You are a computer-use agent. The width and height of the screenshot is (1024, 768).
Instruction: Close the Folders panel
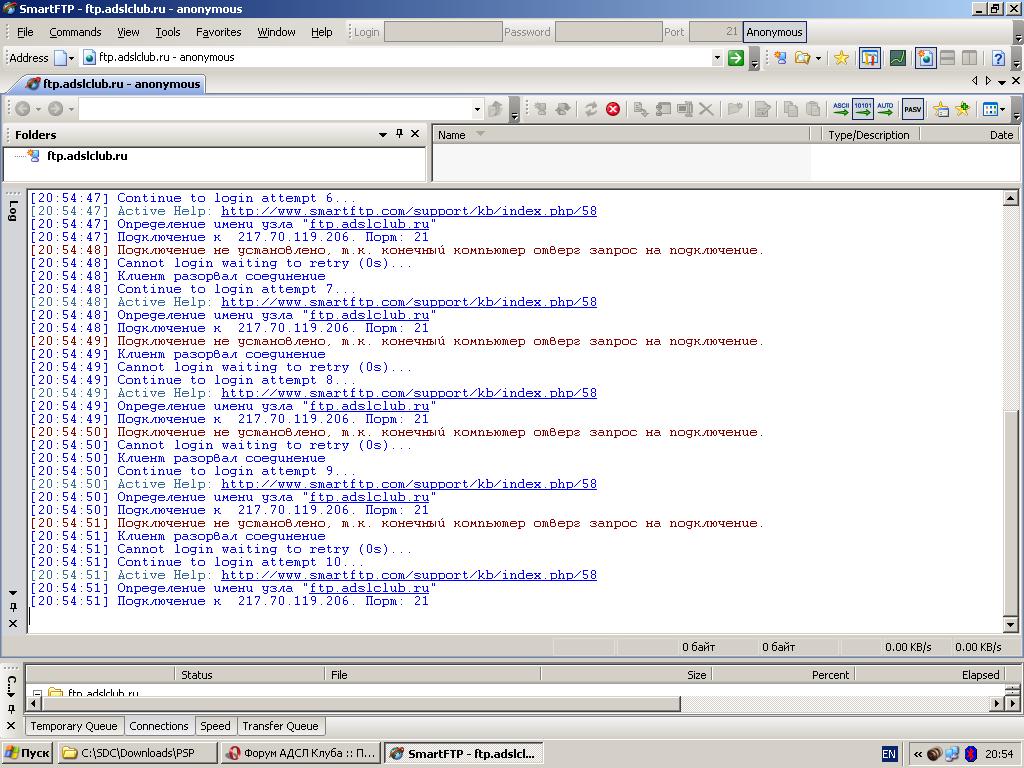coord(415,134)
